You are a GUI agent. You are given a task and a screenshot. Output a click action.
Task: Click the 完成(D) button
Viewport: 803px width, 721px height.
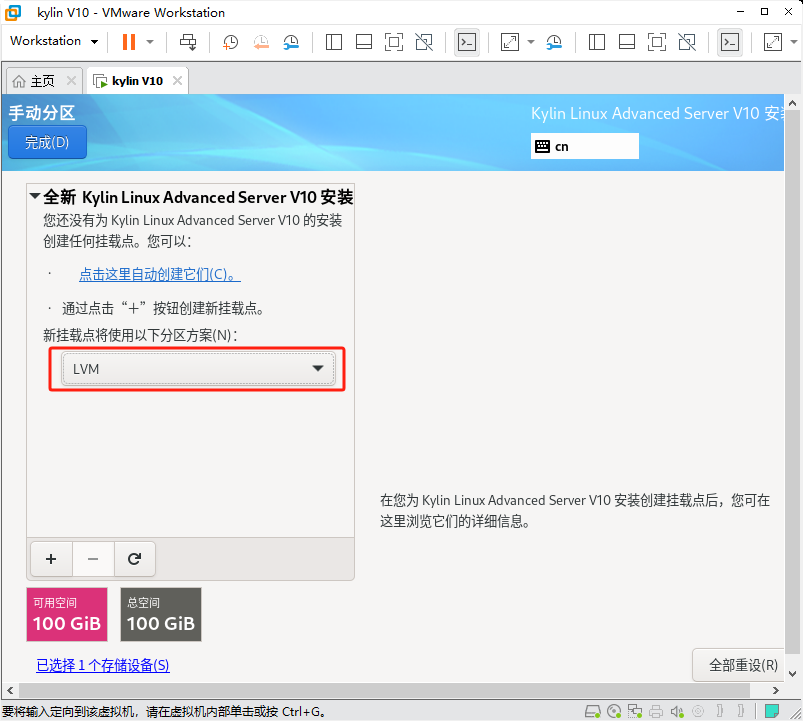point(47,142)
